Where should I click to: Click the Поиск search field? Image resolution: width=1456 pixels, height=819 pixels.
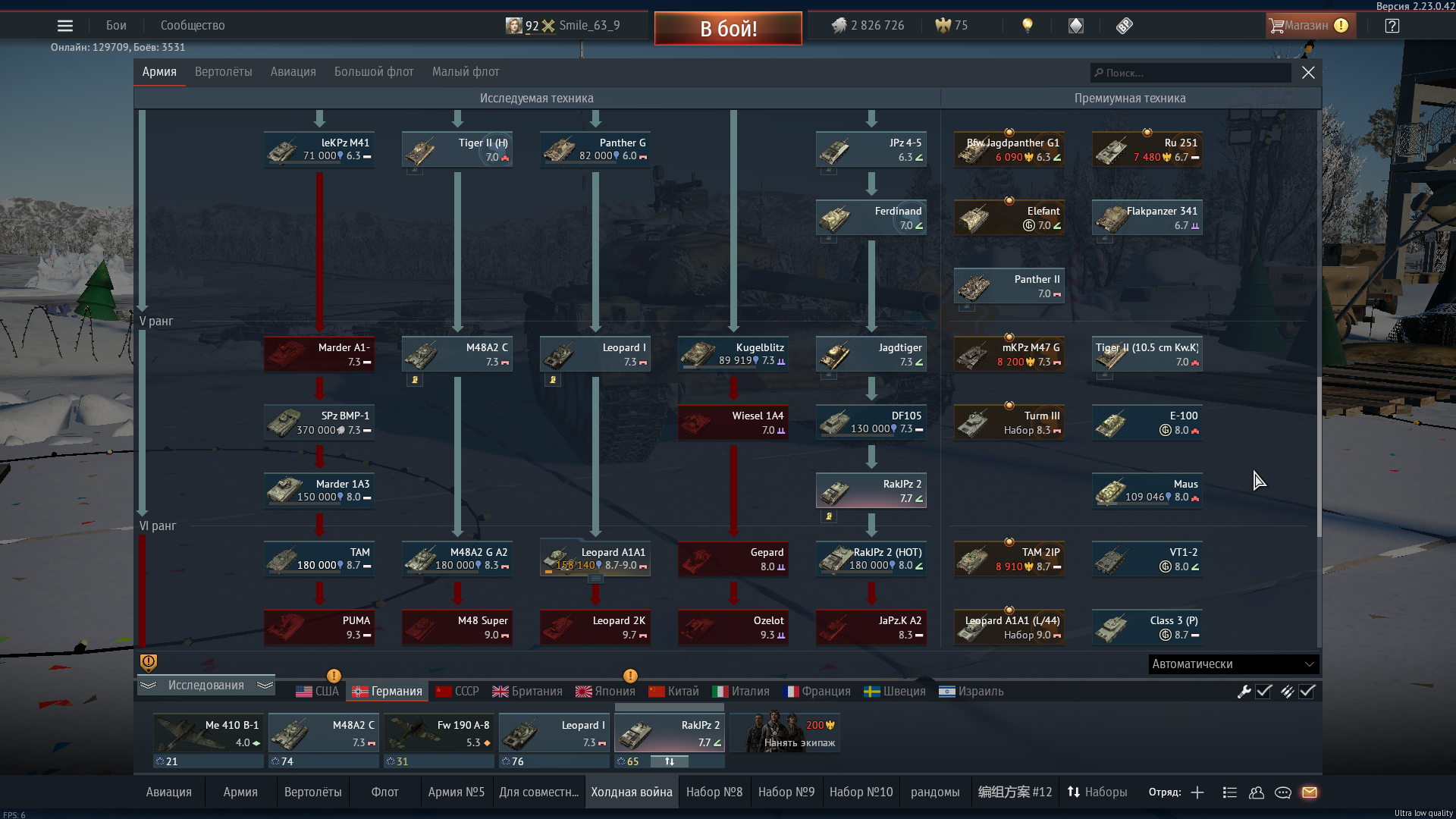(1191, 73)
